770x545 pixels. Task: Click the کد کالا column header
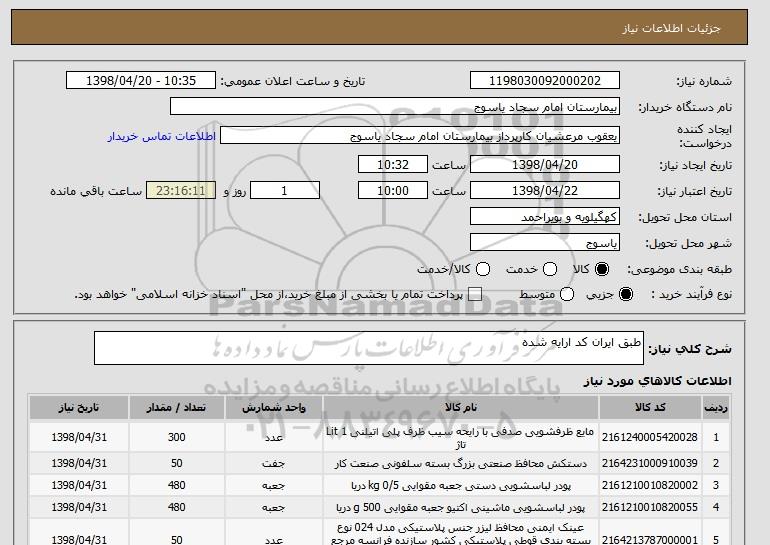[x=650, y=408]
